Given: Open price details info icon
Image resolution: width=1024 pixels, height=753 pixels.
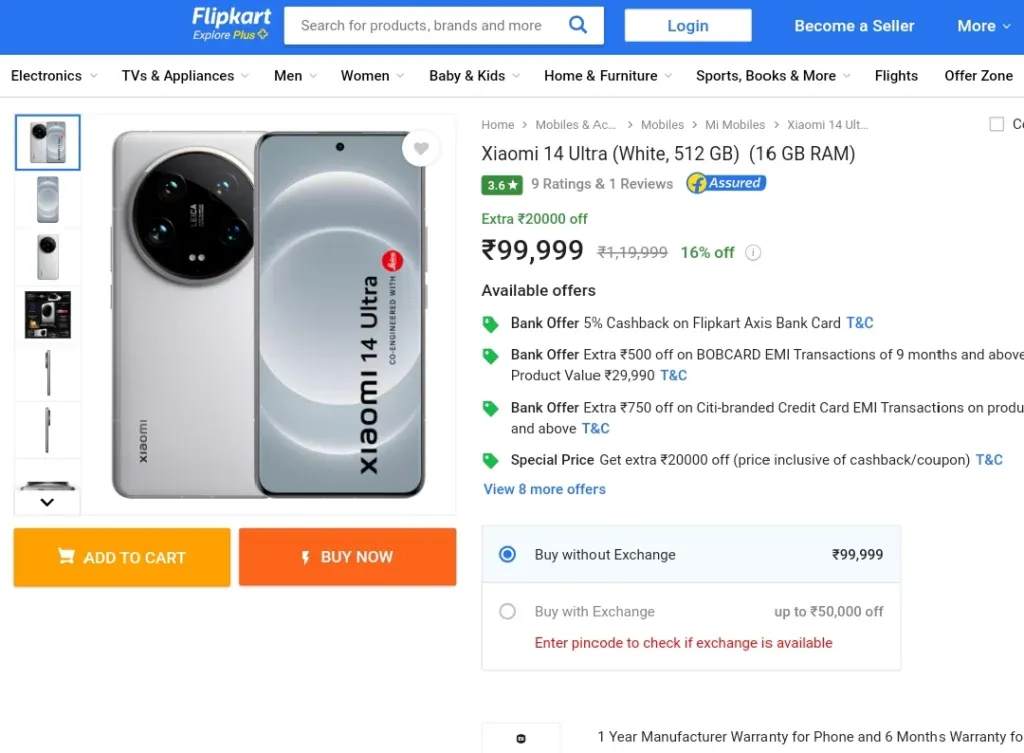Looking at the screenshot, I should 753,253.
